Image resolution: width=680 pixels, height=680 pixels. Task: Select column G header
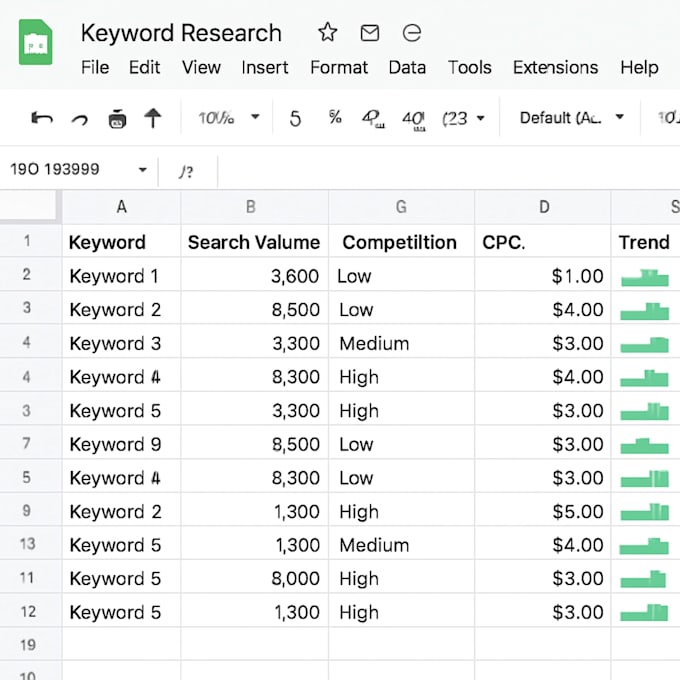point(402,207)
